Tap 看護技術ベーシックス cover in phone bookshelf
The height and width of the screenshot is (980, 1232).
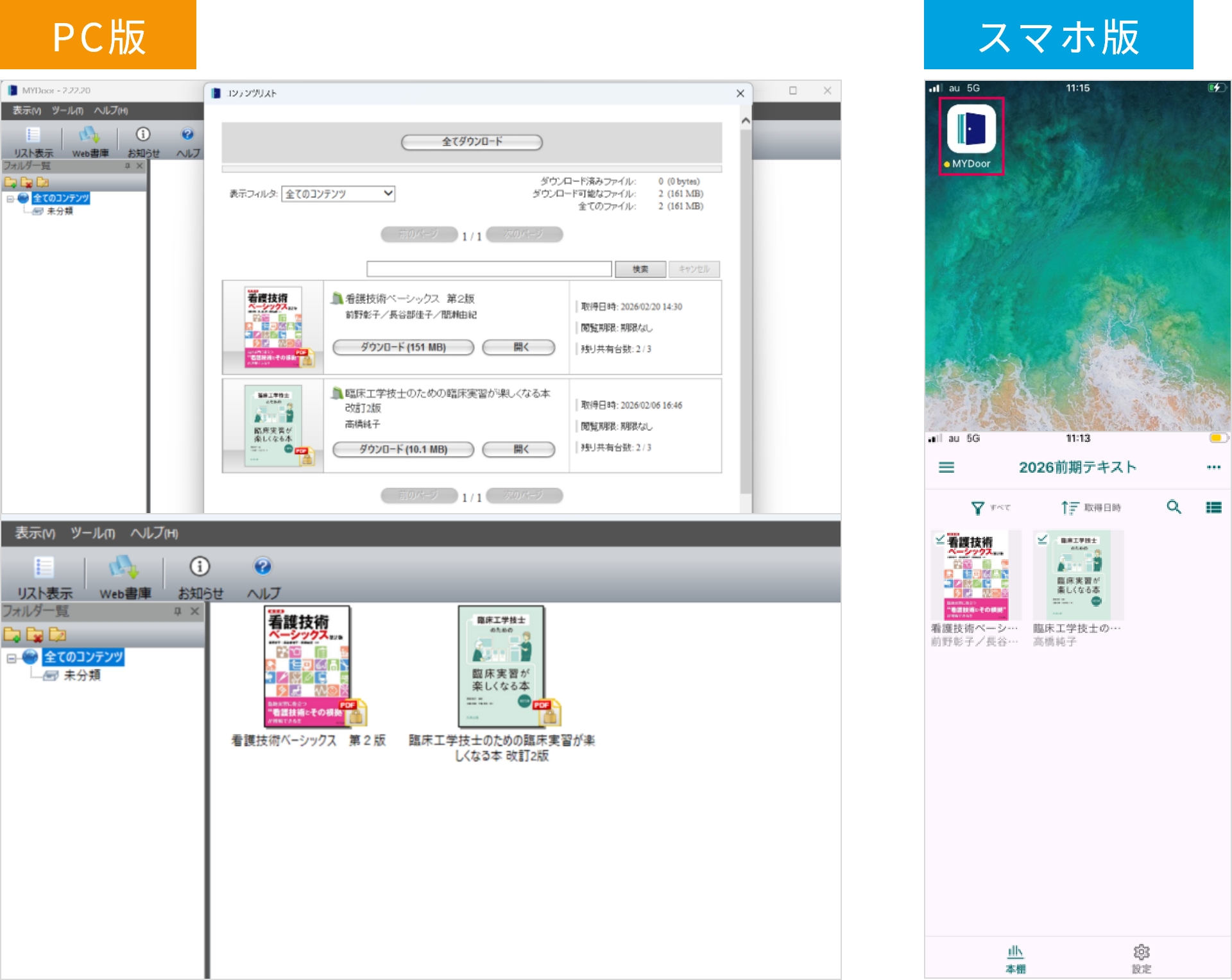point(975,575)
